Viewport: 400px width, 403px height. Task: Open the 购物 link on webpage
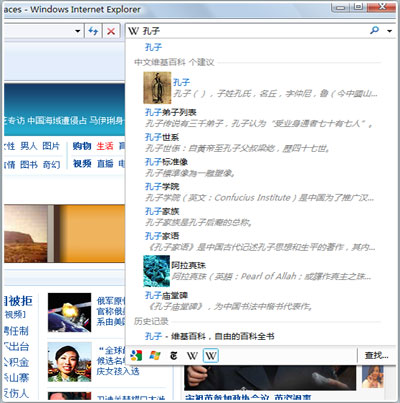point(82,146)
